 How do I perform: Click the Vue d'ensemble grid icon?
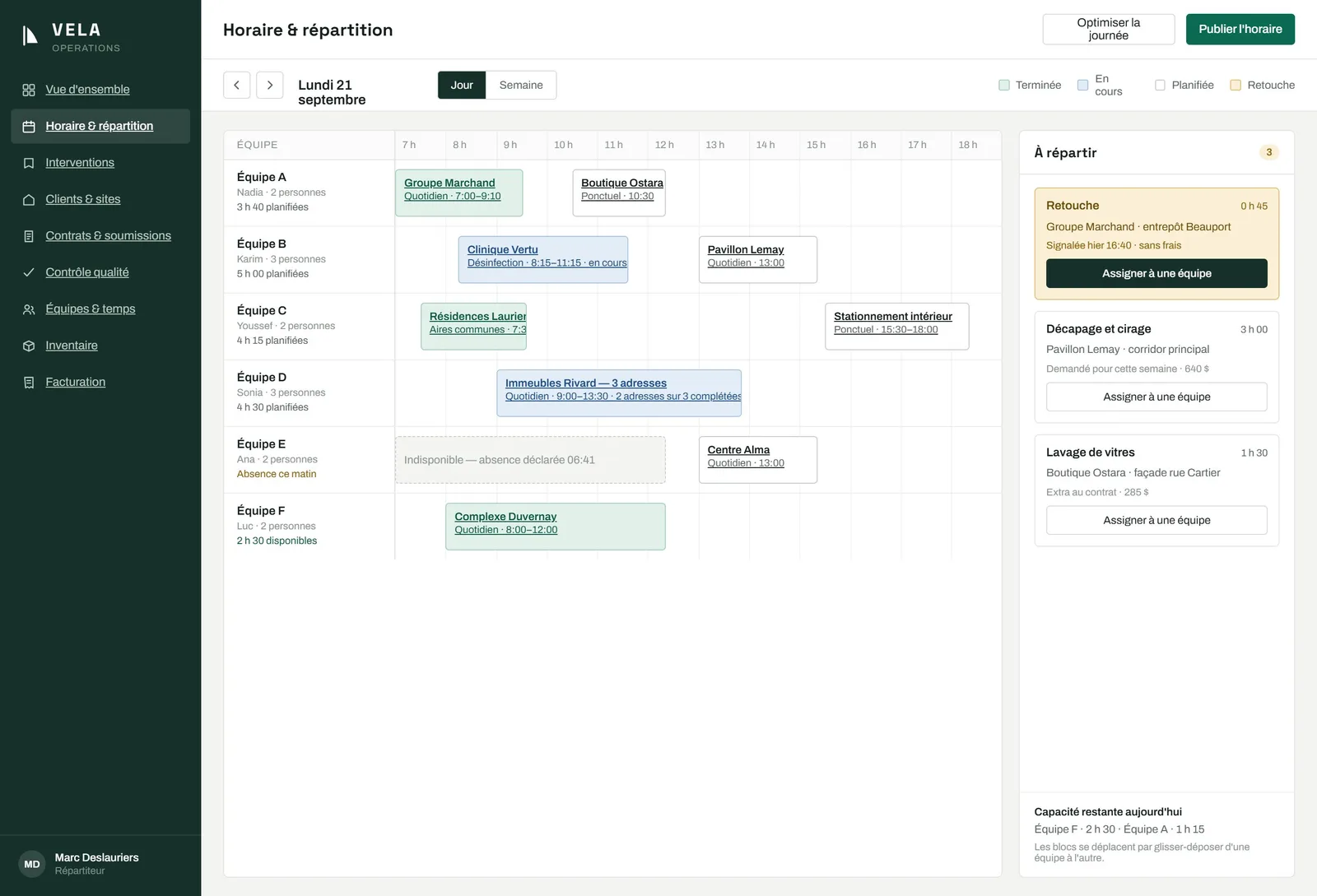29,90
